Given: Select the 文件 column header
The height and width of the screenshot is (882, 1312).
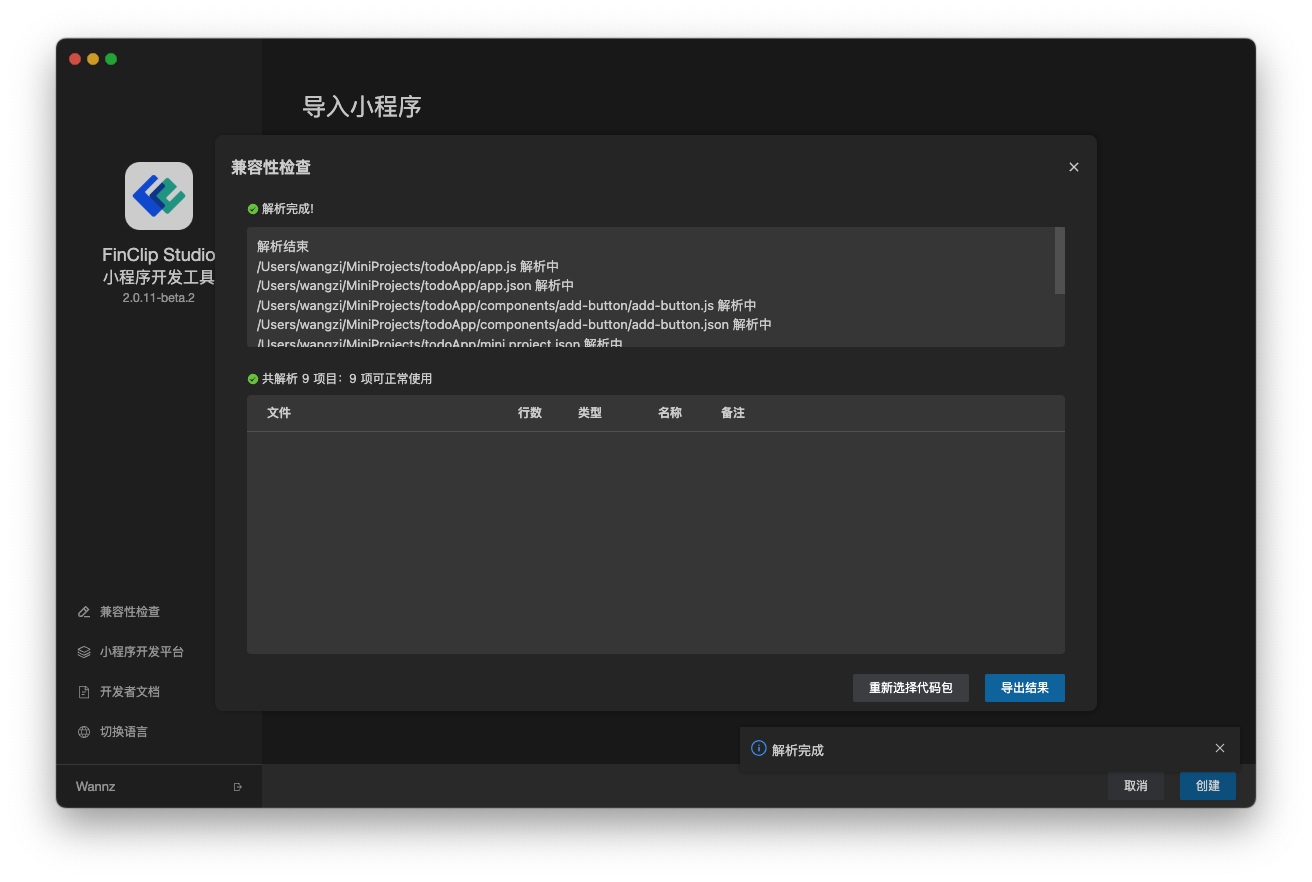Looking at the screenshot, I should coord(279,412).
